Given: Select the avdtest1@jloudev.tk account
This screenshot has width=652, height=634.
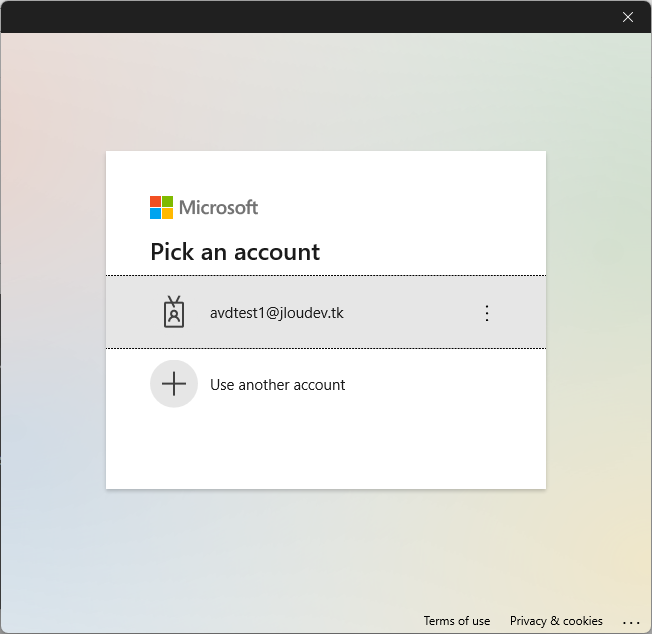Looking at the screenshot, I should point(326,312).
